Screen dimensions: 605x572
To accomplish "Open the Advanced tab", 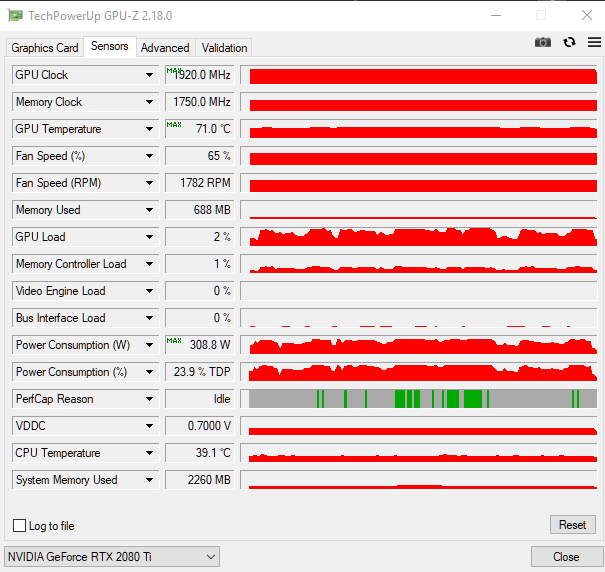I will (x=165, y=47).
